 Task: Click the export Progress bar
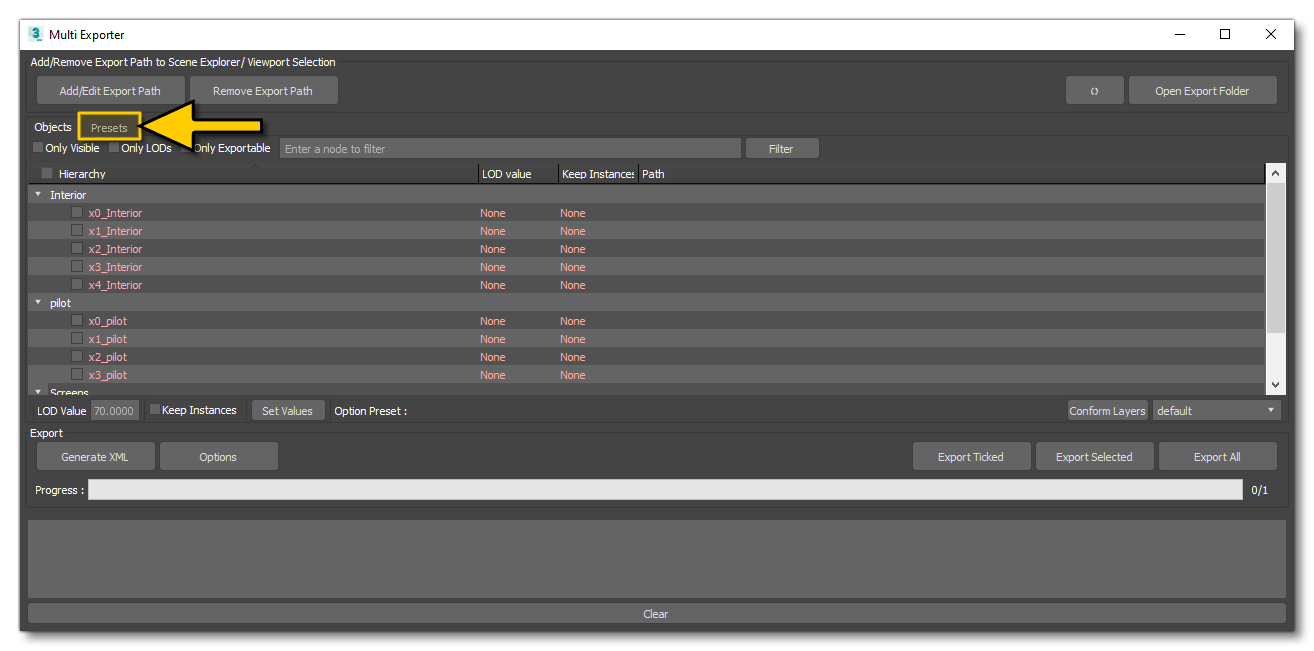point(665,490)
